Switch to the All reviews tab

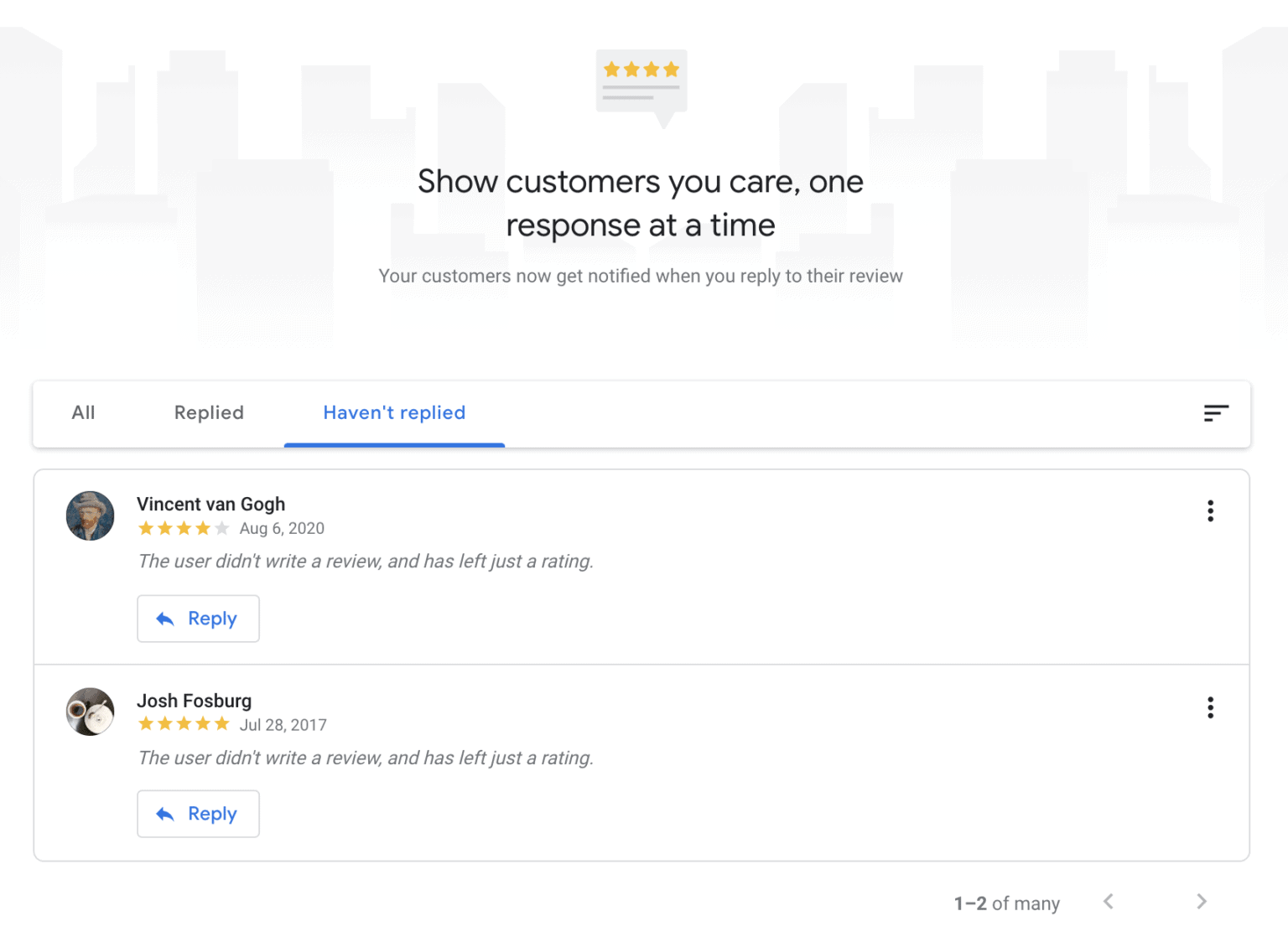(83, 413)
